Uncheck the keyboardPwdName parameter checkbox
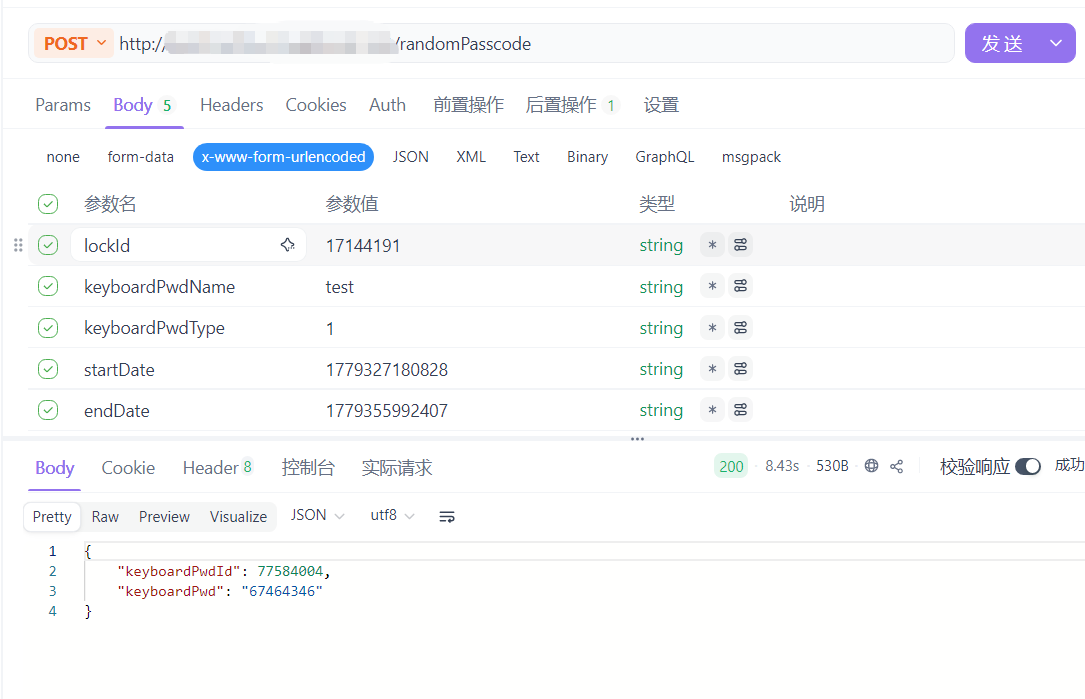1085x699 pixels. (x=48, y=286)
